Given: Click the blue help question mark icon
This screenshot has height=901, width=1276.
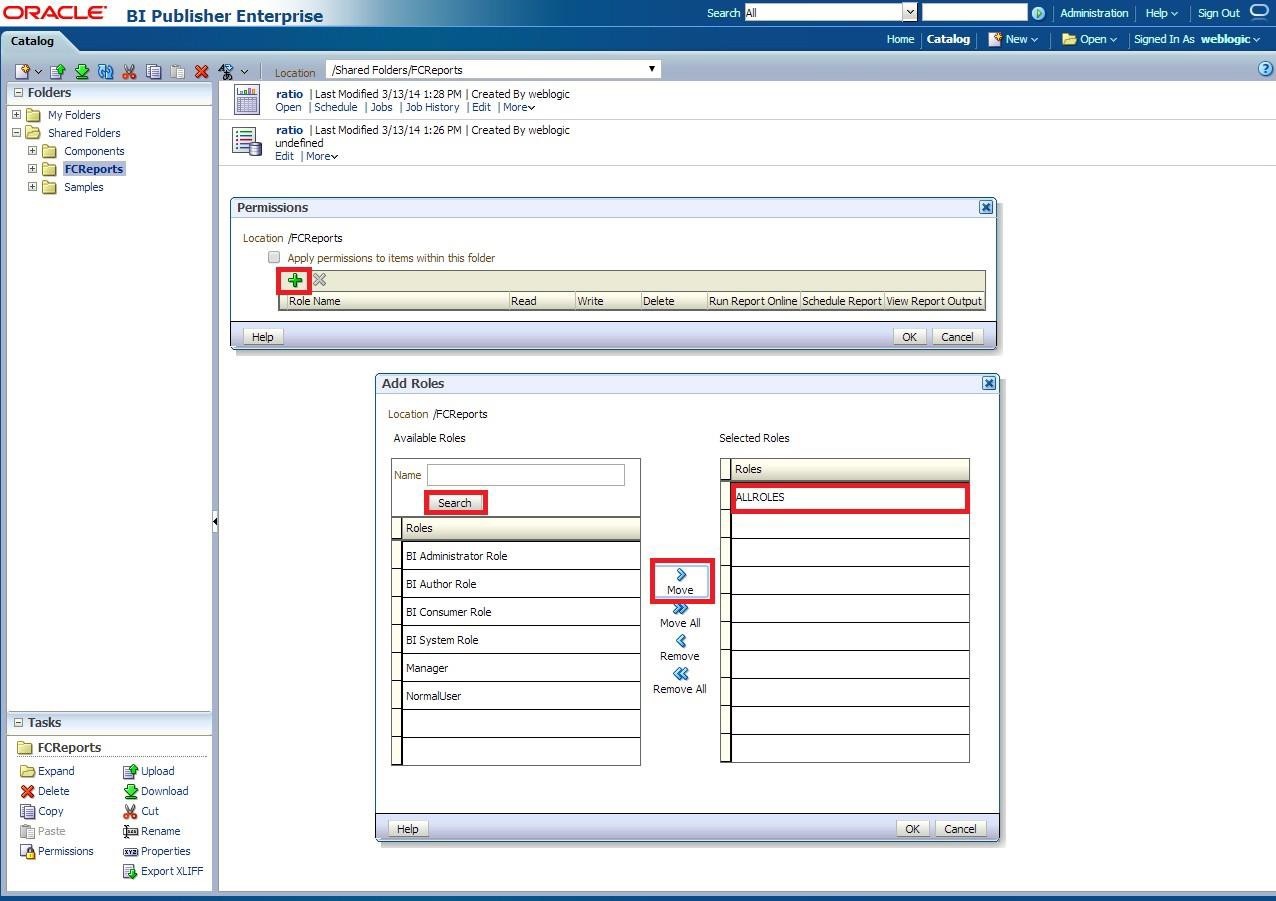Looking at the screenshot, I should pyautogui.click(x=1266, y=69).
